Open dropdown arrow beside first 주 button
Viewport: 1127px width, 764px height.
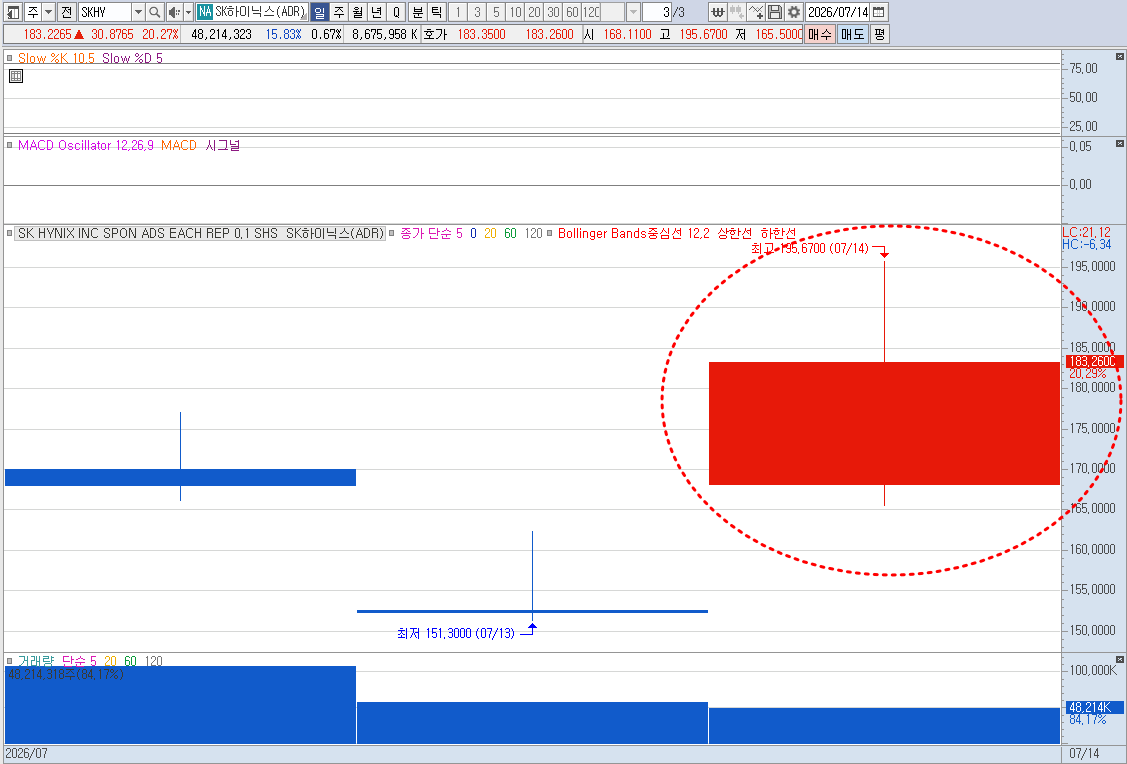click(49, 12)
